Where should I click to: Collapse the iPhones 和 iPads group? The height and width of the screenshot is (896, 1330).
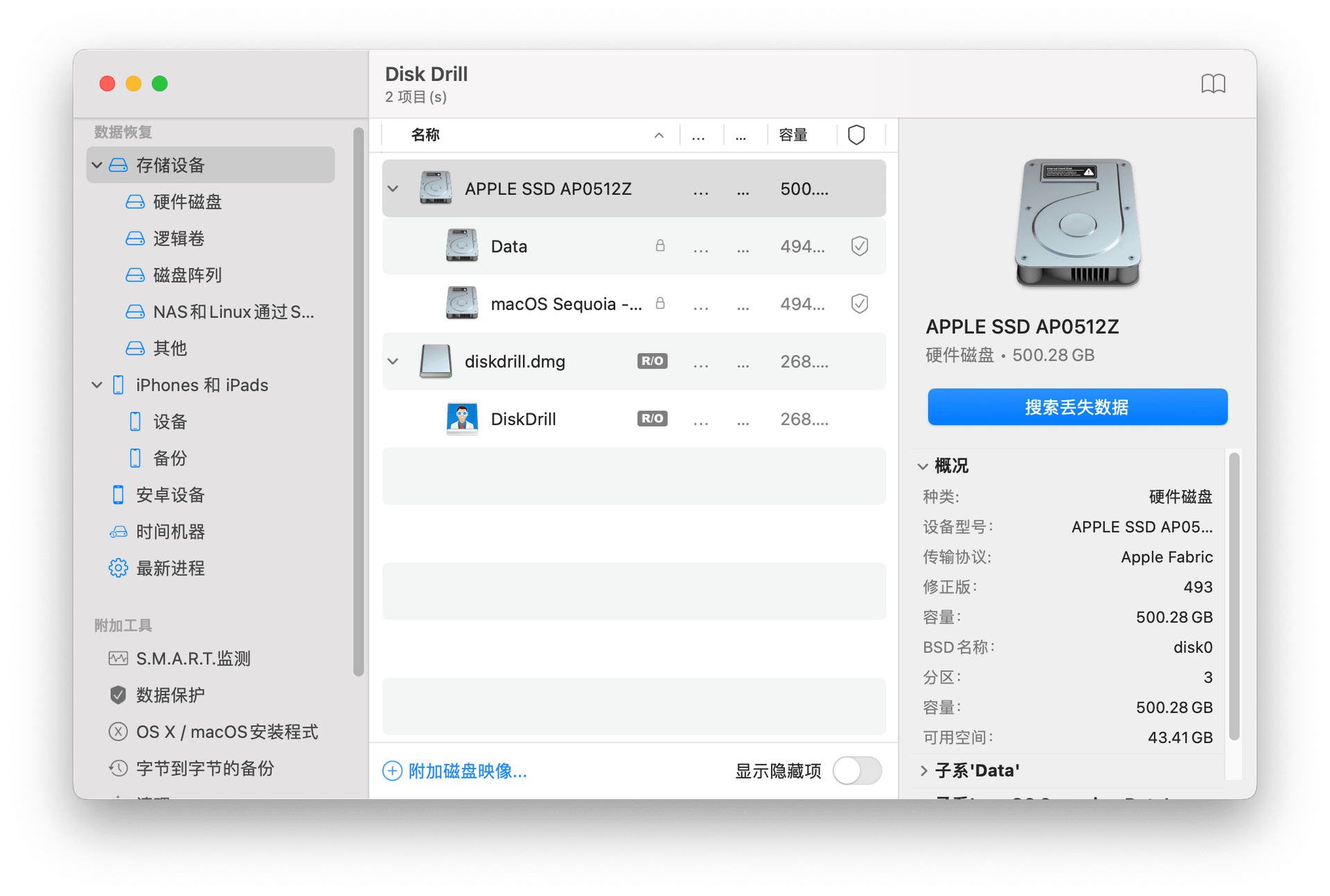pyautogui.click(x=97, y=385)
